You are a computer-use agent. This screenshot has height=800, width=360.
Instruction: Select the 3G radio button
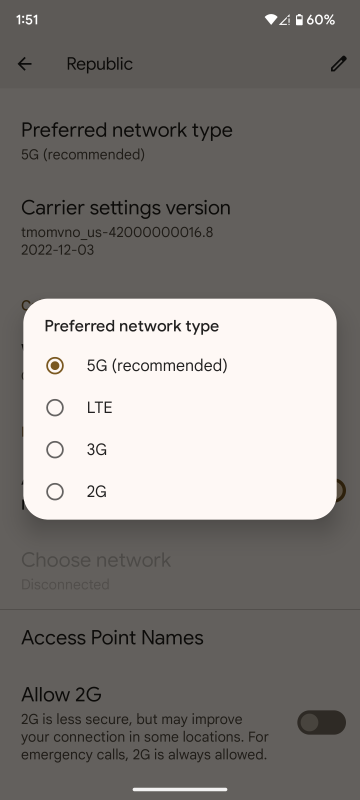[x=55, y=450]
